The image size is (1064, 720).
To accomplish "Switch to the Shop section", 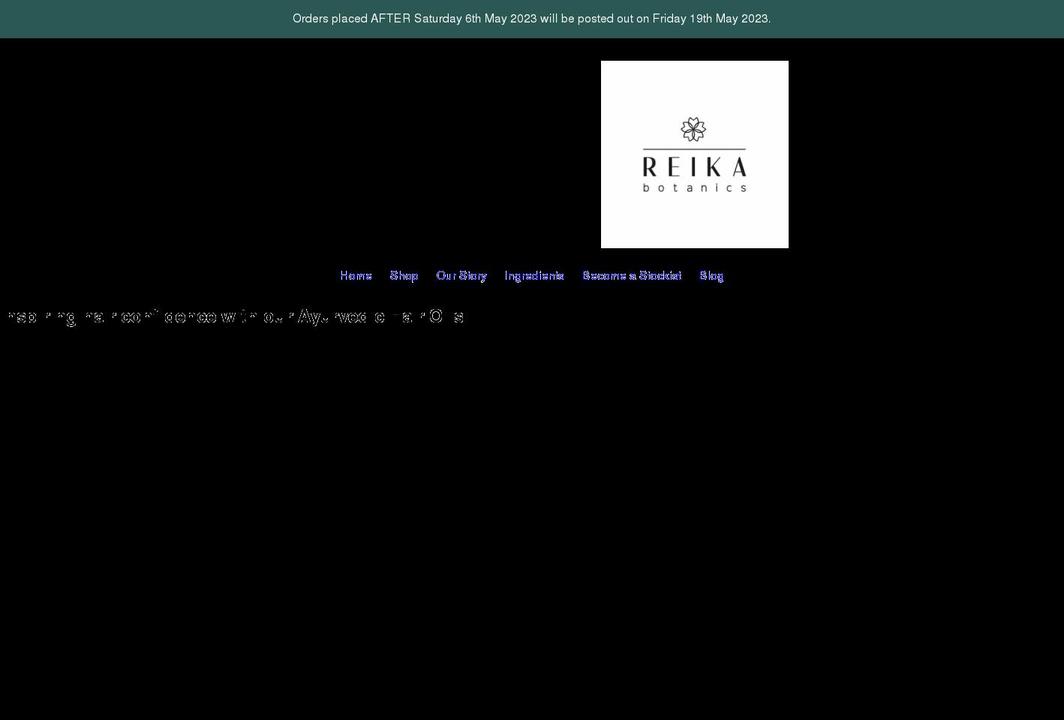I will 404,274.
